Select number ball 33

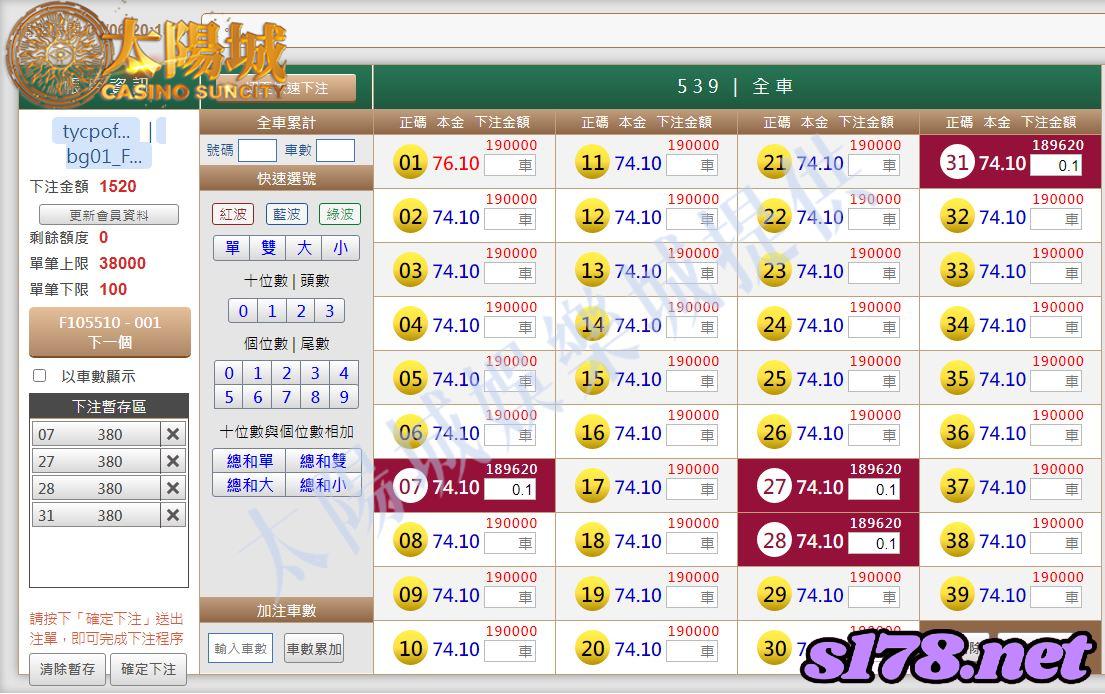pyautogui.click(x=957, y=271)
